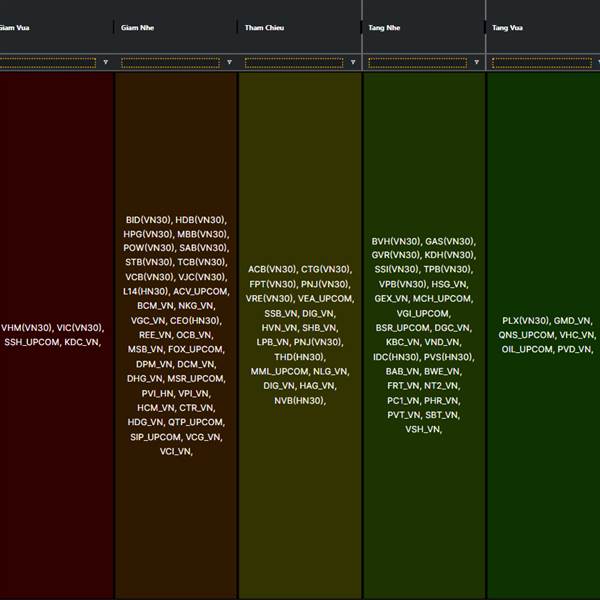Sort by the Tham Chieu column header
This screenshot has width=600, height=600.
point(264,28)
